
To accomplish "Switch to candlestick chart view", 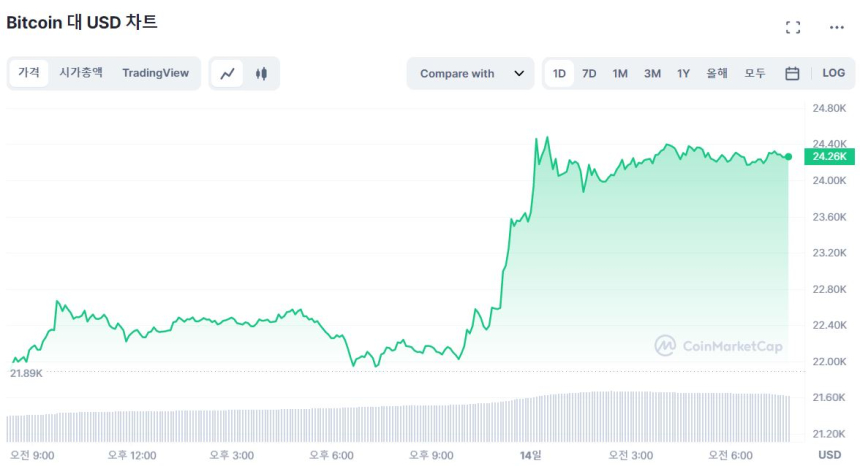I will [x=261, y=73].
